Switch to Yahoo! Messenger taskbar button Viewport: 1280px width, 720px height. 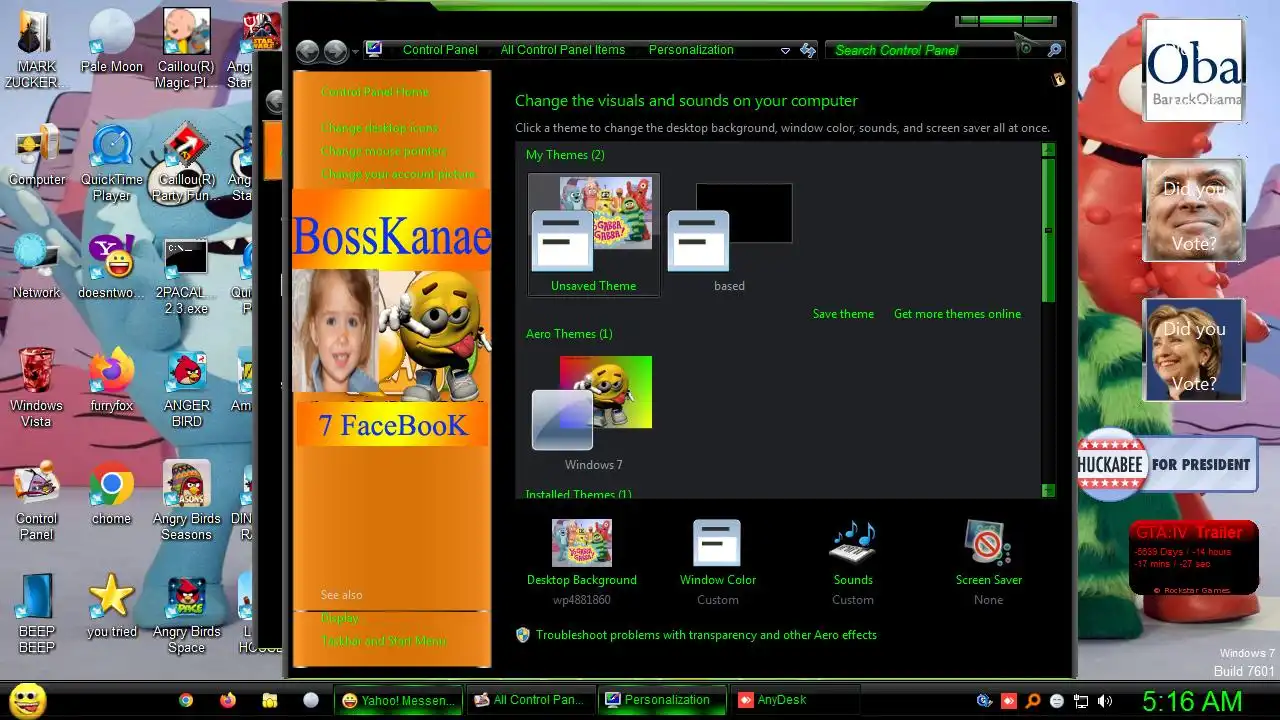(x=400, y=700)
